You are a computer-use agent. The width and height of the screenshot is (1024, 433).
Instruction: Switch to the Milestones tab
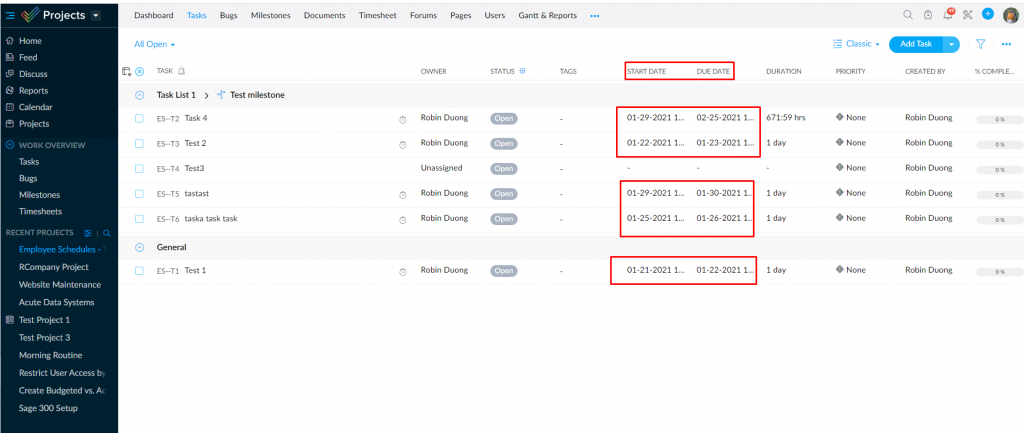click(270, 16)
